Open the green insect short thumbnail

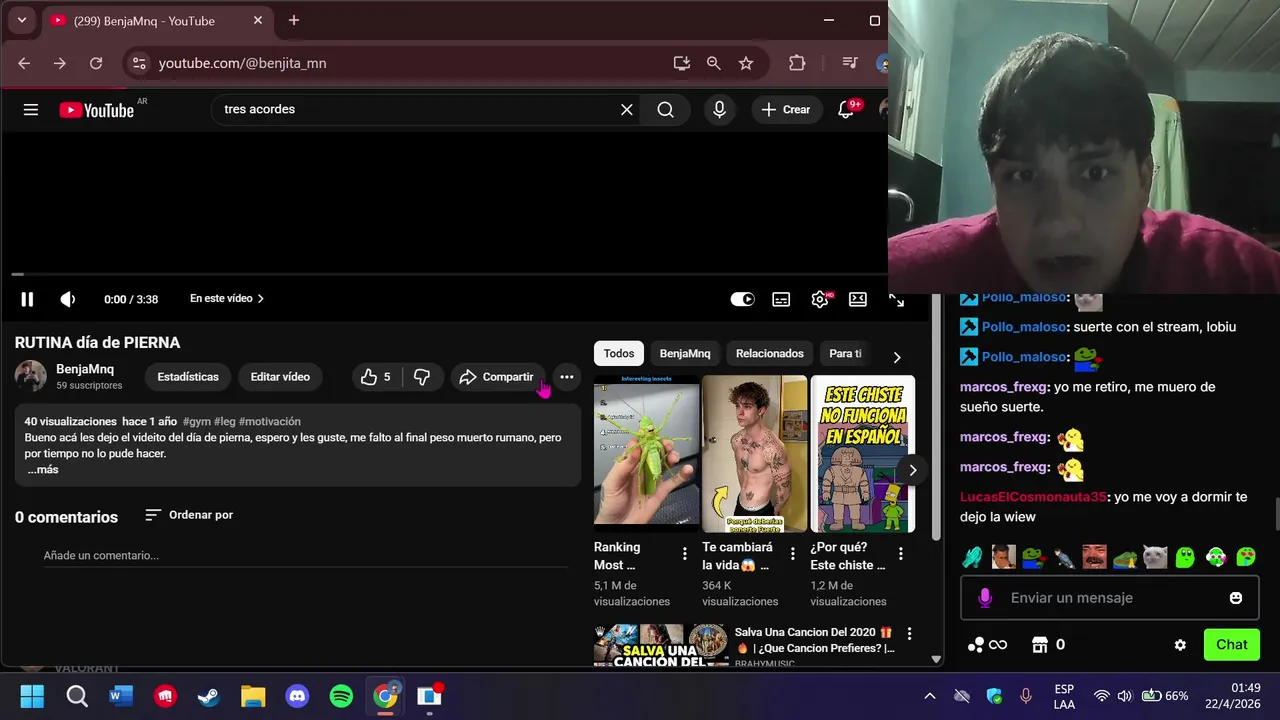tap(647, 454)
